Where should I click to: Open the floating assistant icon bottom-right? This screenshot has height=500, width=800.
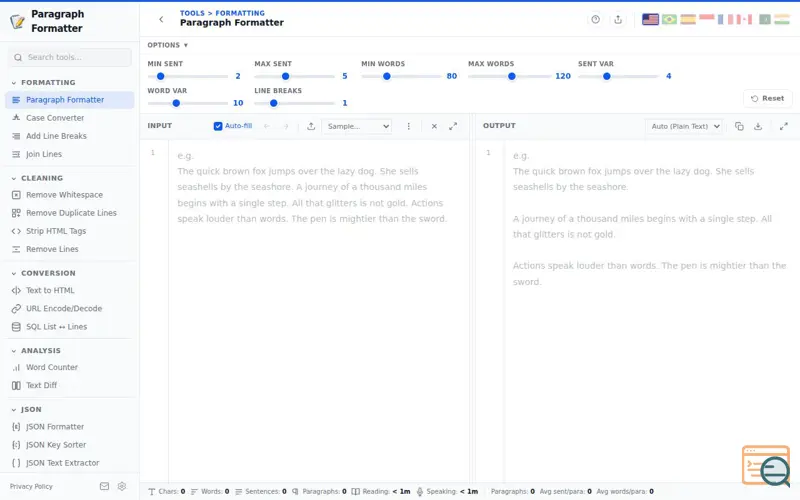click(x=766, y=465)
